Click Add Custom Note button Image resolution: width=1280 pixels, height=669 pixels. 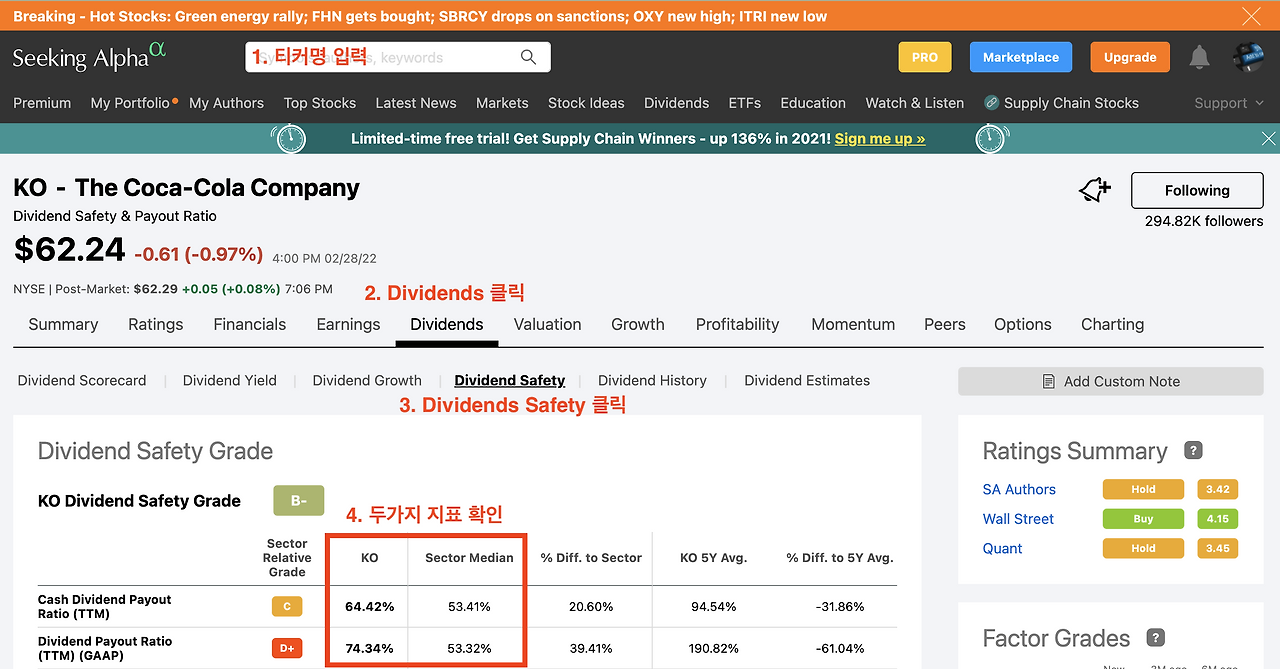(1110, 381)
